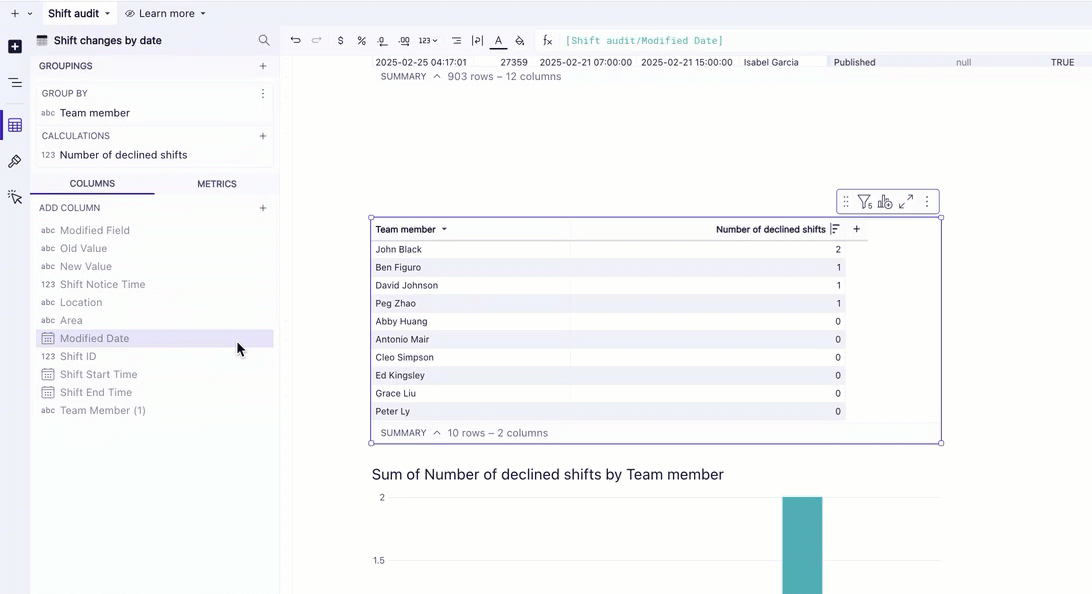Image resolution: width=1092 pixels, height=594 pixels.
Task: Grab the table element drag handle
Action: [x=845, y=202]
